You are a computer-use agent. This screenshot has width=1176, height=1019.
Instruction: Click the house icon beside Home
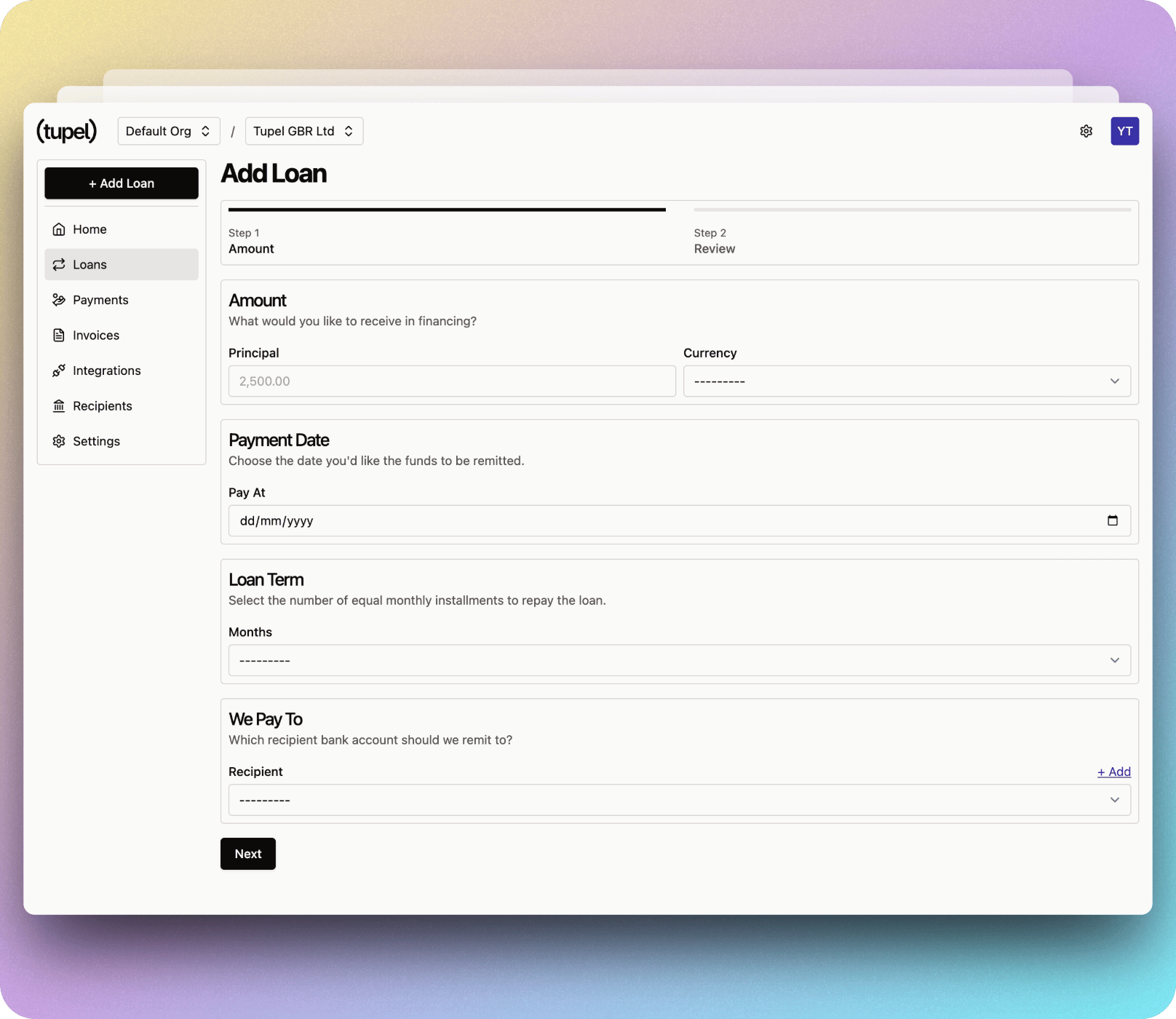(x=59, y=229)
